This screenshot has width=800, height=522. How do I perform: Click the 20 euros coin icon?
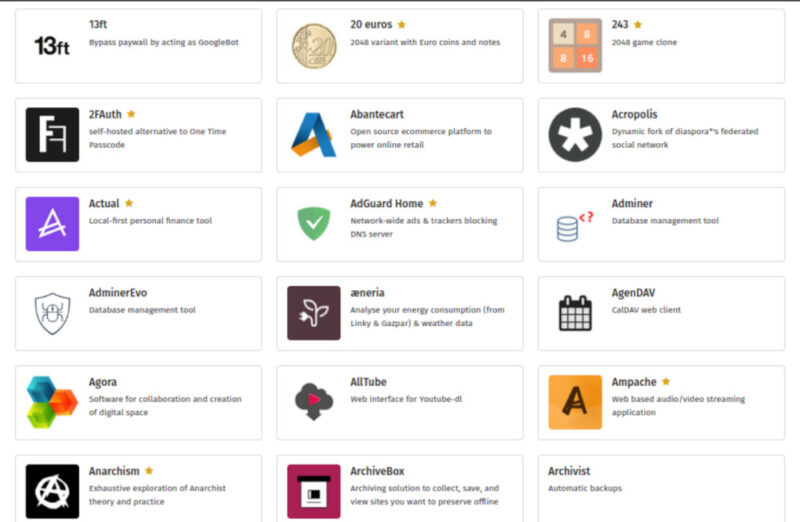pos(314,46)
